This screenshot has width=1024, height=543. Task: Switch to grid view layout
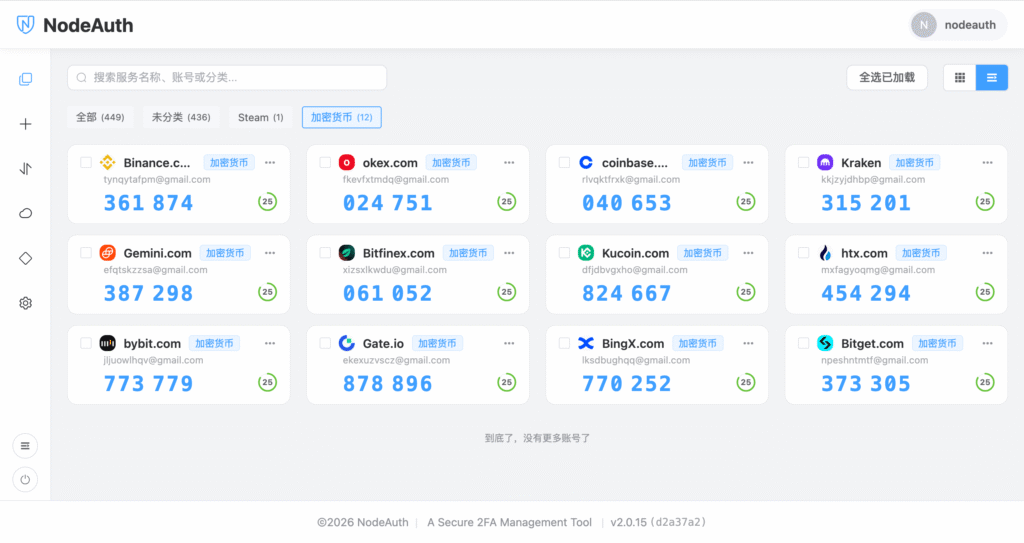pyautogui.click(x=959, y=78)
